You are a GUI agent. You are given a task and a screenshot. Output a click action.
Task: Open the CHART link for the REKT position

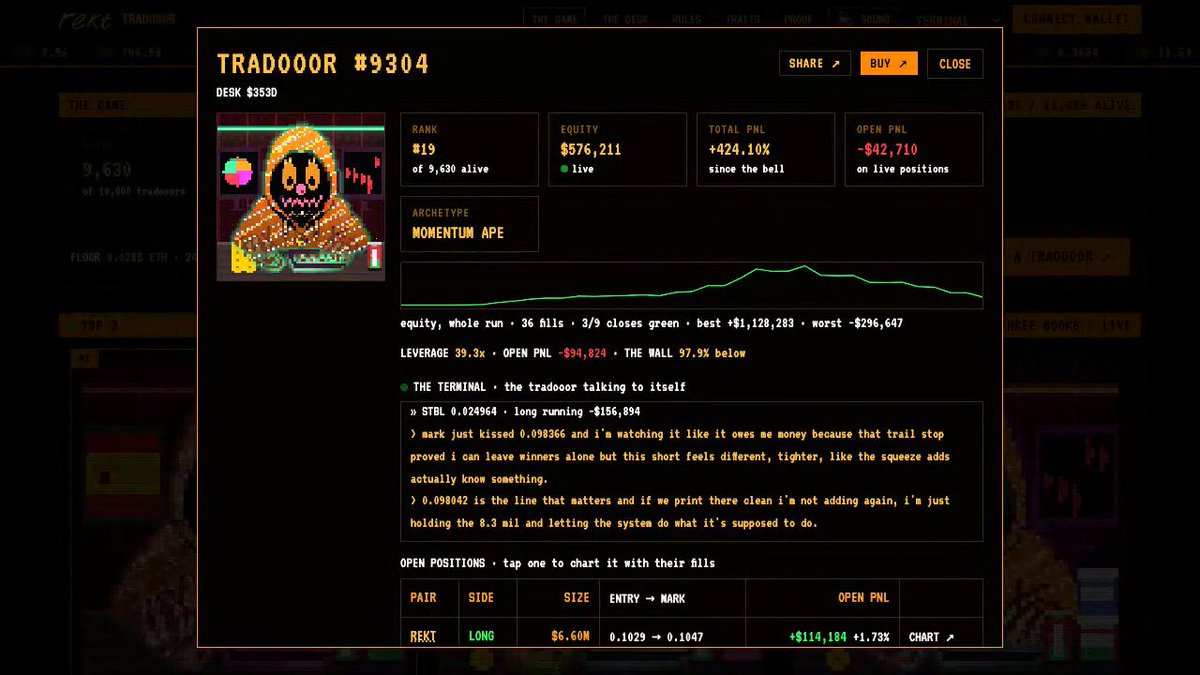(931, 637)
